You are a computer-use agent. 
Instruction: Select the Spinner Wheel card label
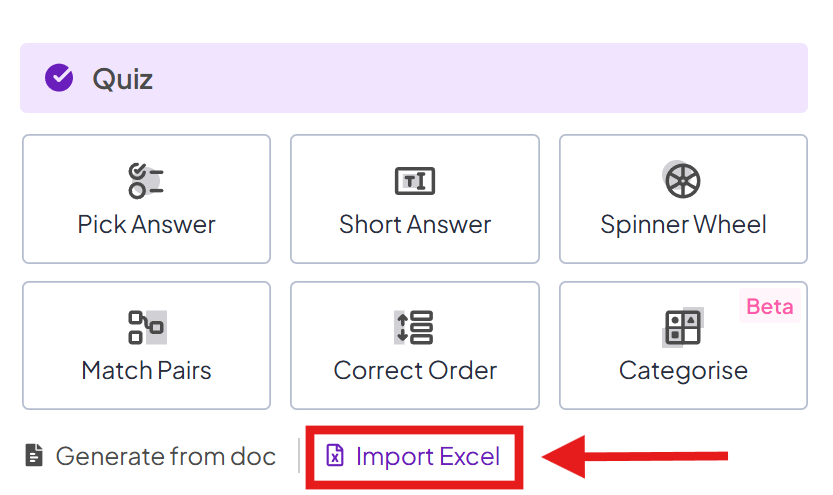[x=683, y=225]
